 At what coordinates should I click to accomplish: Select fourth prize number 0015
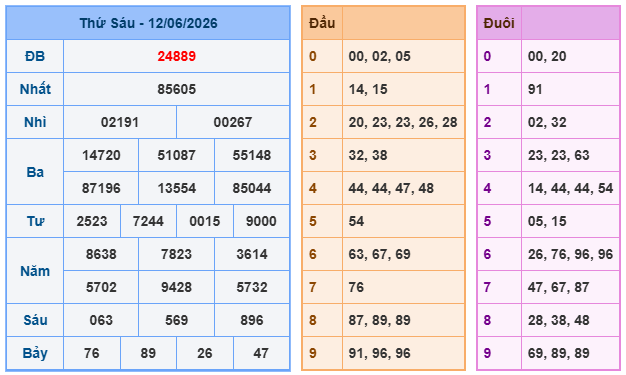coord(205,221)
